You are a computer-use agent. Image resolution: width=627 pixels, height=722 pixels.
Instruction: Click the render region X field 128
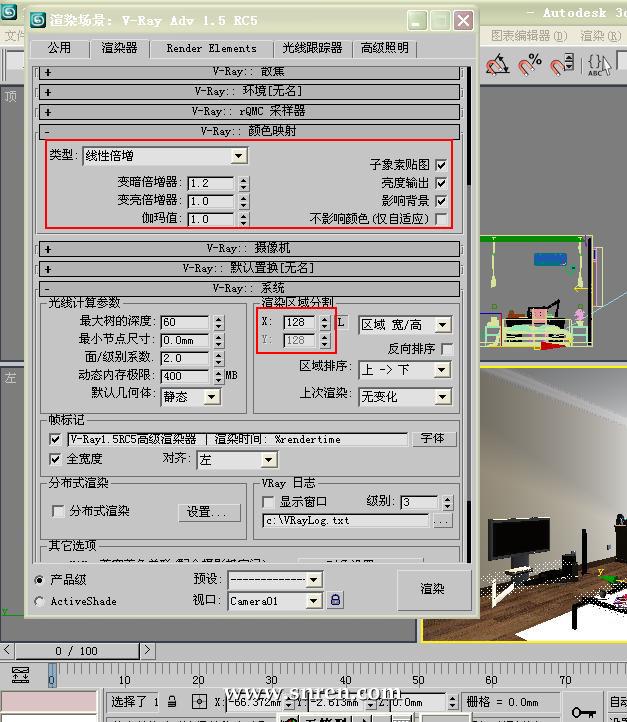coord(299,322)
